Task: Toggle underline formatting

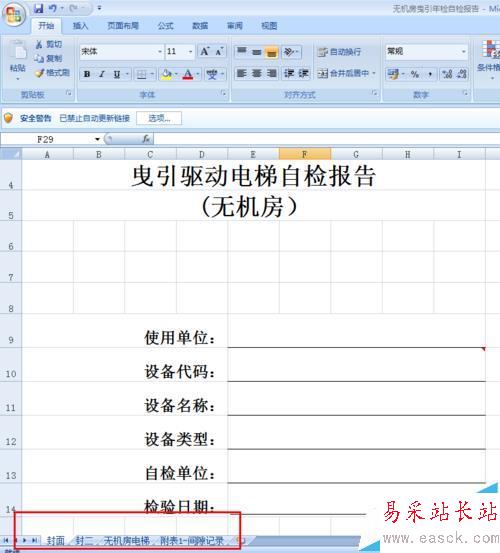Action: click(x=117, y=74)
